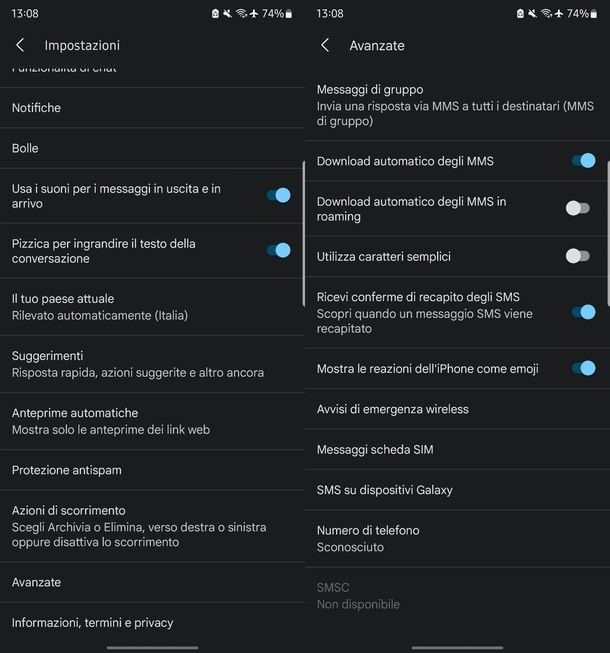Open Avanzate settings entry
The image size is (610, 653).
pyautogui.click(x=152, y=582)
